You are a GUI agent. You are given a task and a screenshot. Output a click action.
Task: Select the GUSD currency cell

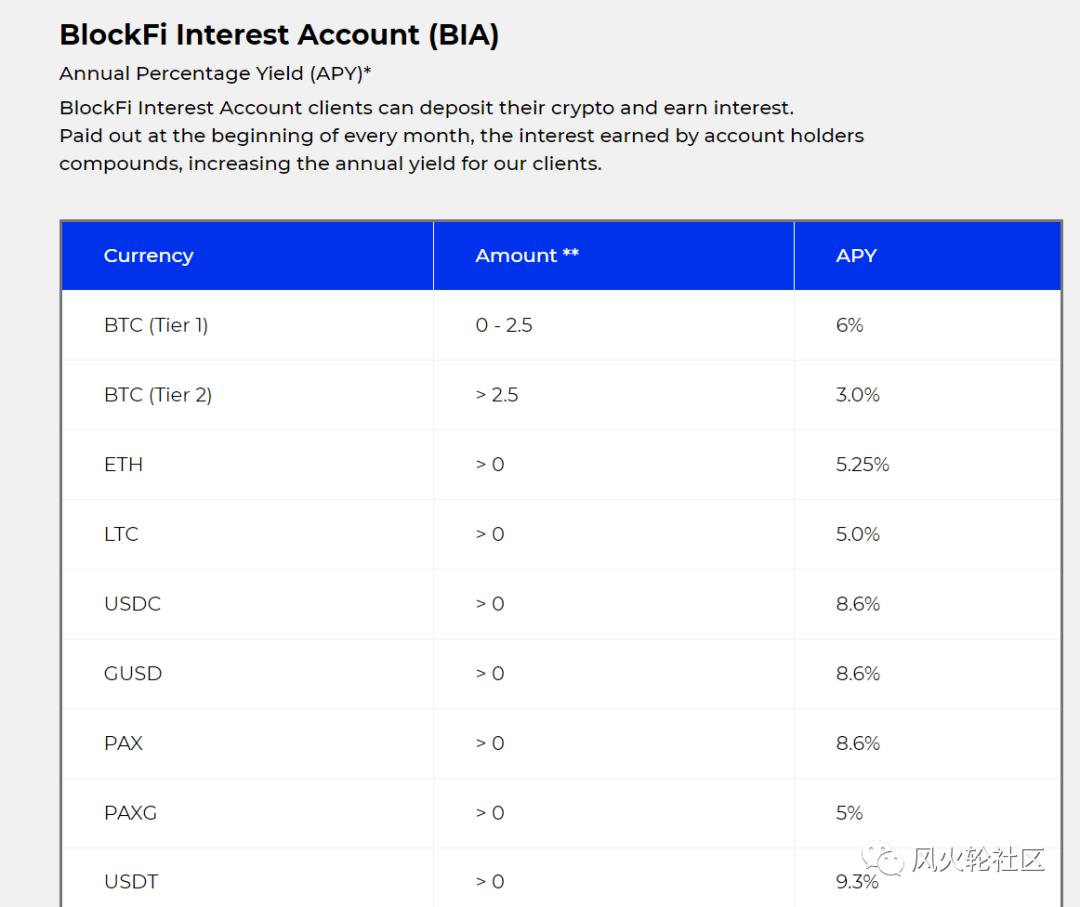pyautogui.click(x=133, y=673)
